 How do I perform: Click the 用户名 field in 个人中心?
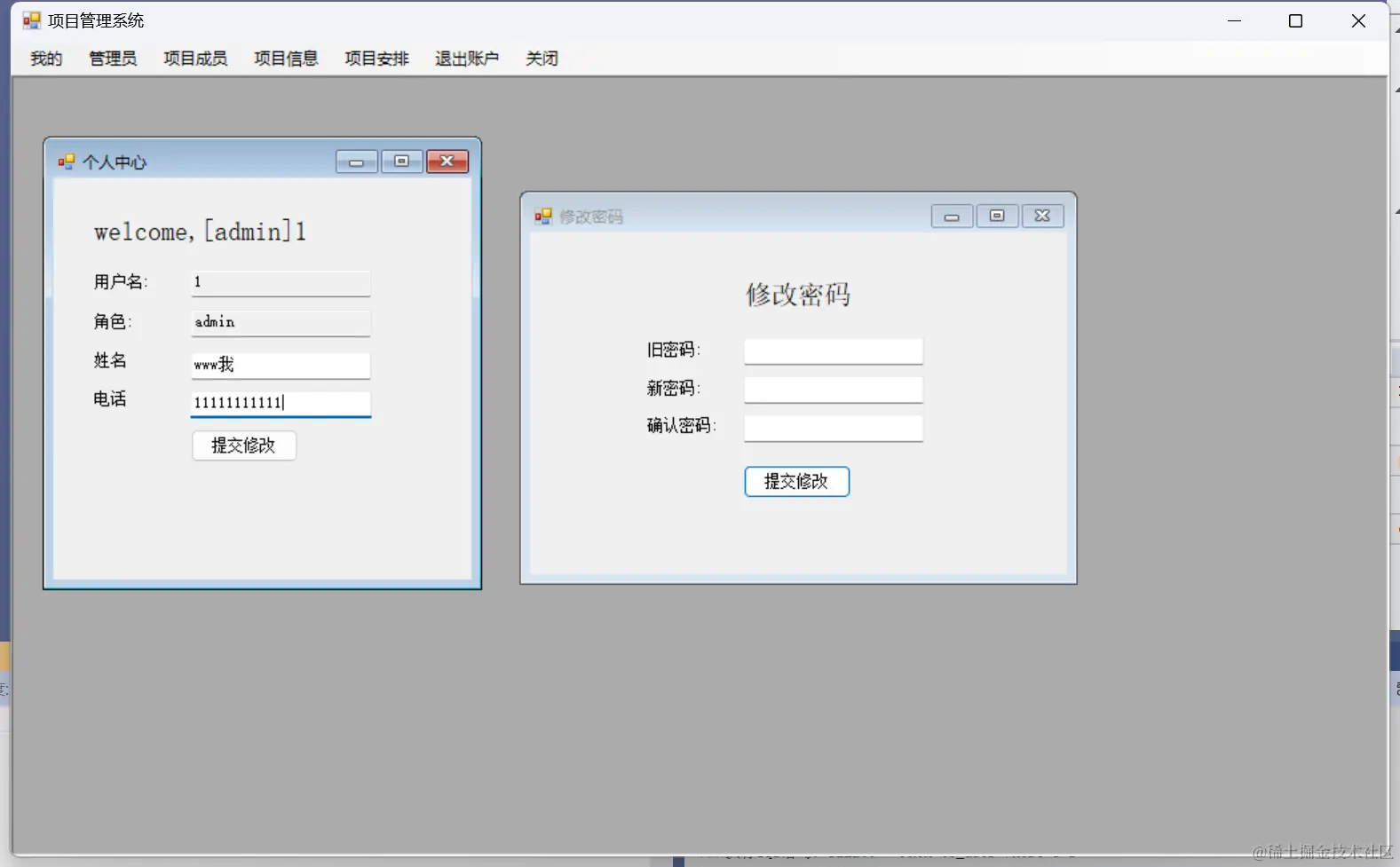[281, 283]
